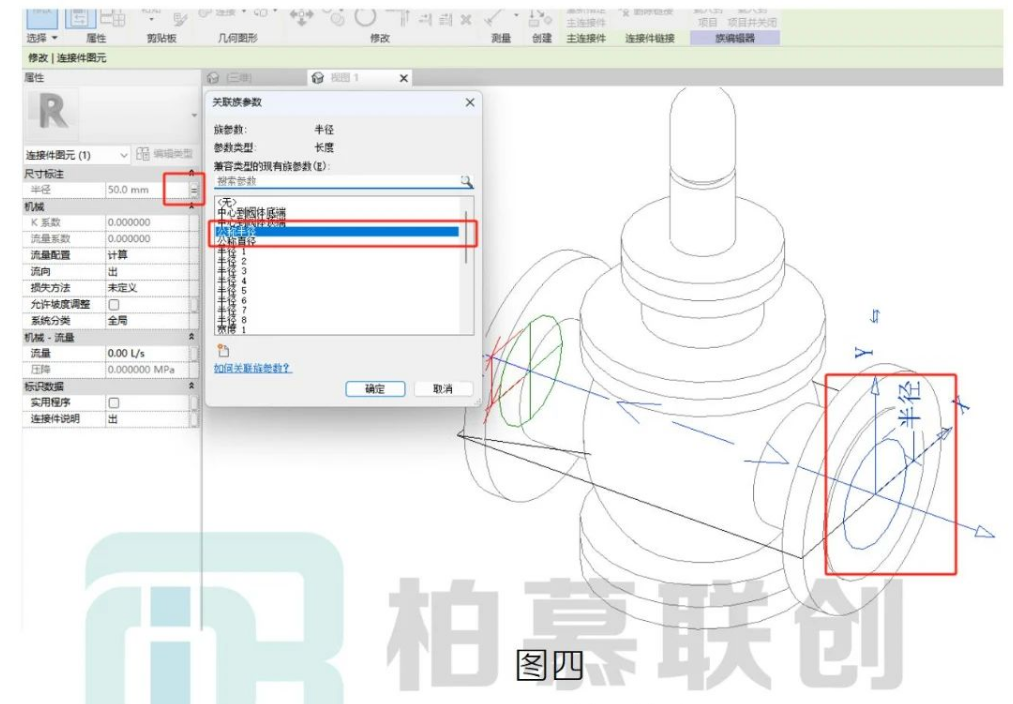Screen dimensions: 1013x704
Task: Click the 半径 label on the connector
Action: (910, 404)
